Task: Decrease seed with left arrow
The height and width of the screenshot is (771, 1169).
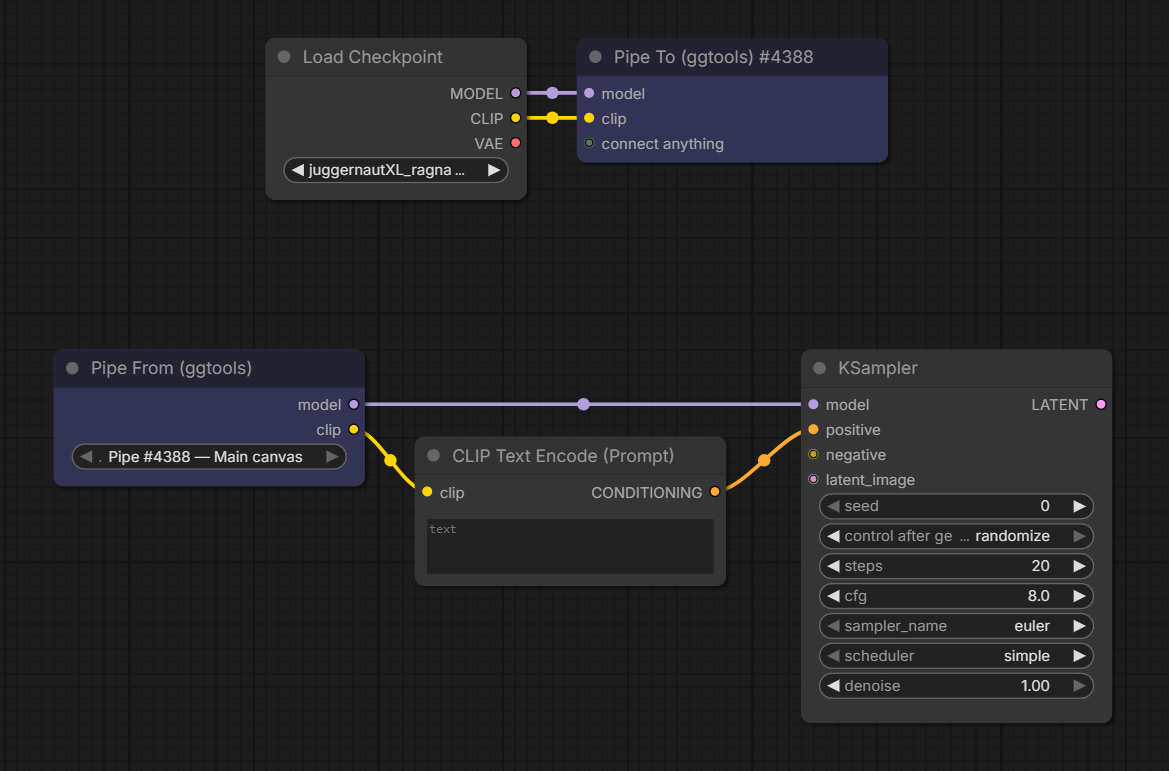Action: tap(834, 506)
